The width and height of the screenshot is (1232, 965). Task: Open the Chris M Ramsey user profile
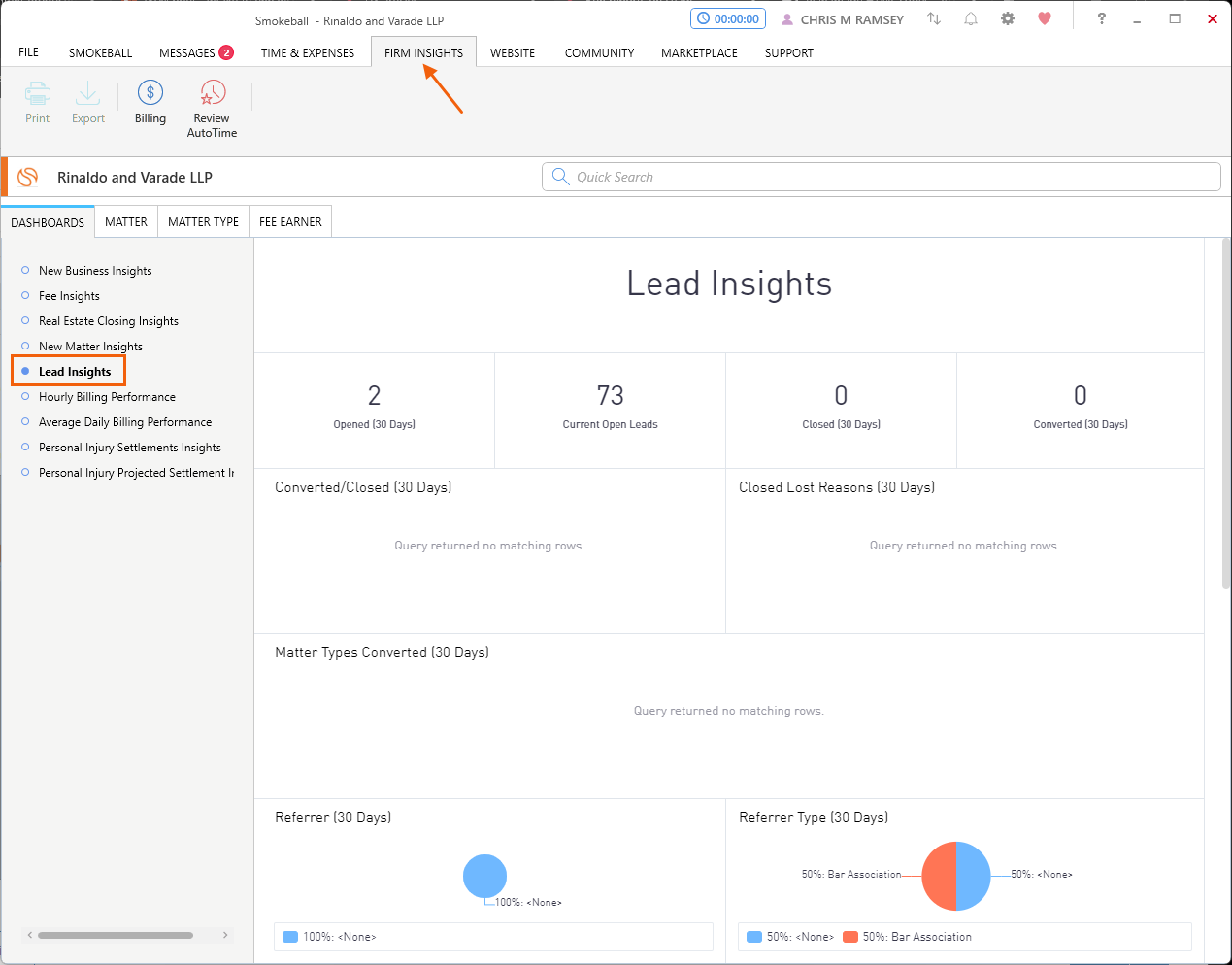[x=843, y=19]
